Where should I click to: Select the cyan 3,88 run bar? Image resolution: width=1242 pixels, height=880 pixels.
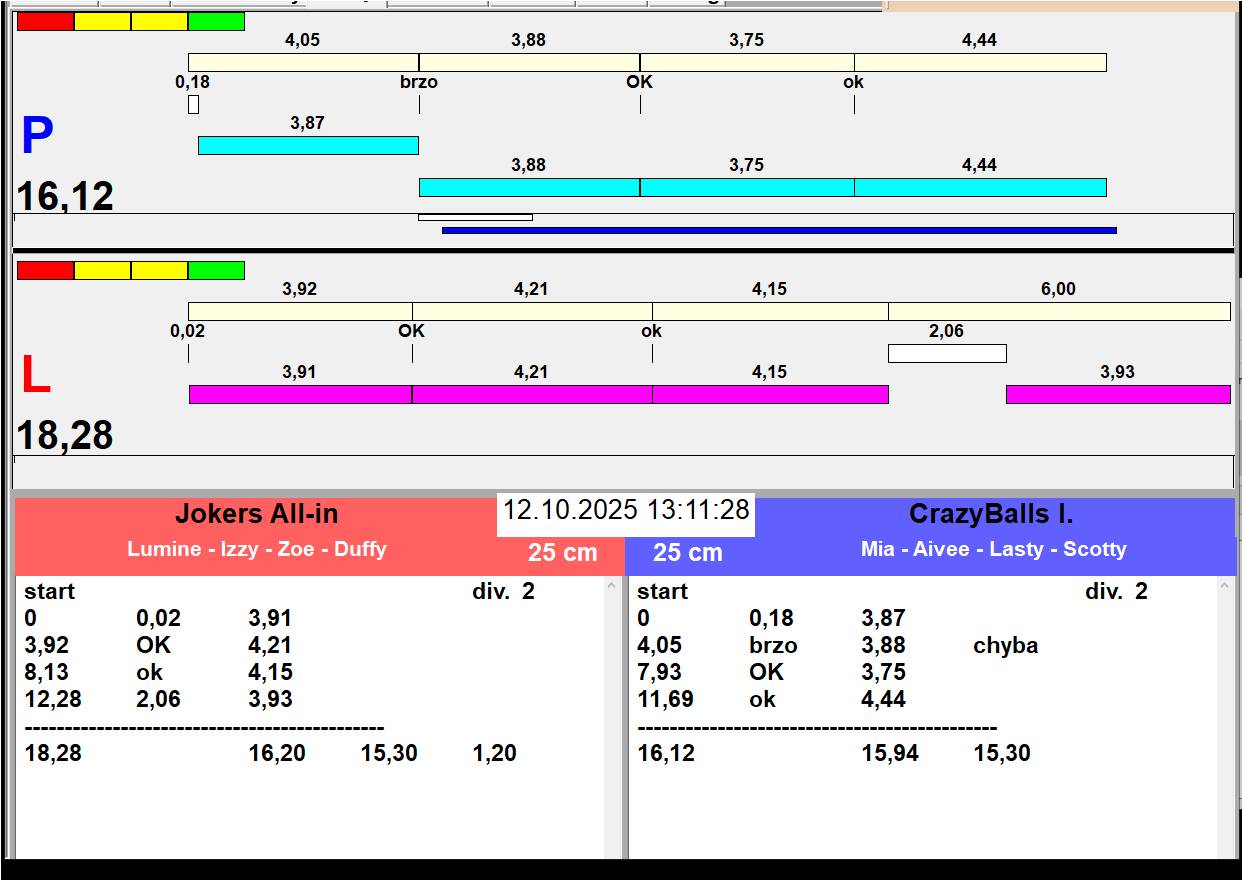coord(529,187)
